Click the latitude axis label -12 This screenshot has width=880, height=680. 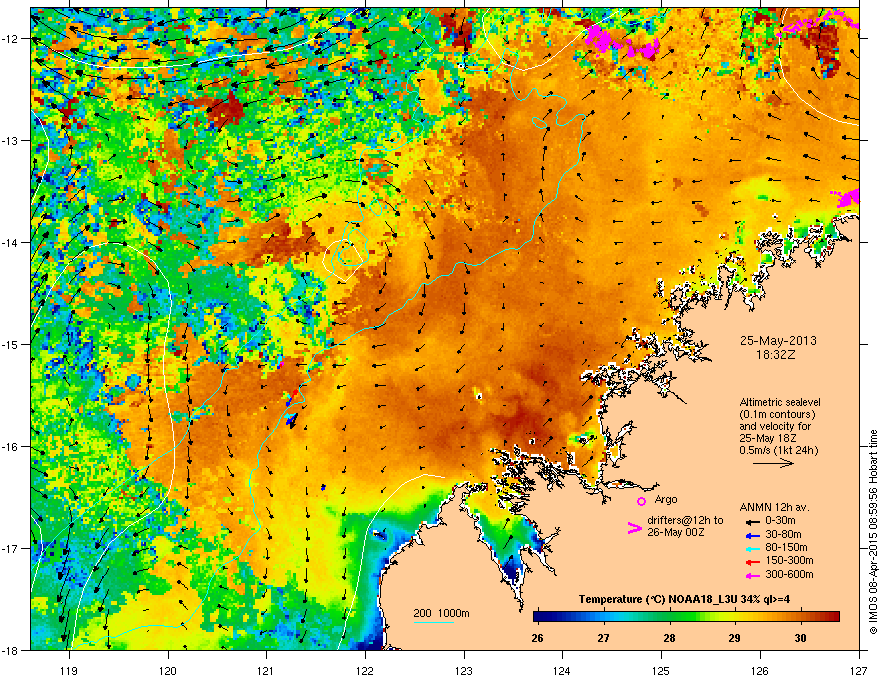tap(11, 39)
